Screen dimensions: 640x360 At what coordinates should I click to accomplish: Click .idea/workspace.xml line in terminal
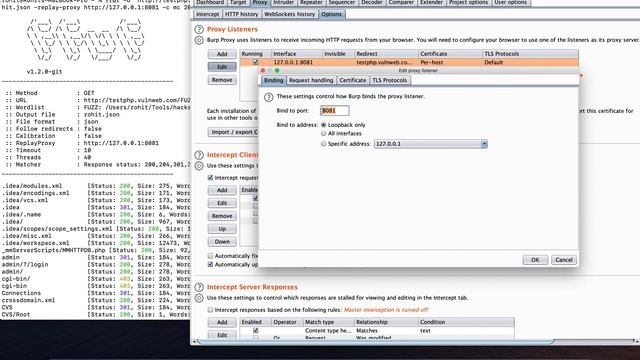(x=96, y=243)
